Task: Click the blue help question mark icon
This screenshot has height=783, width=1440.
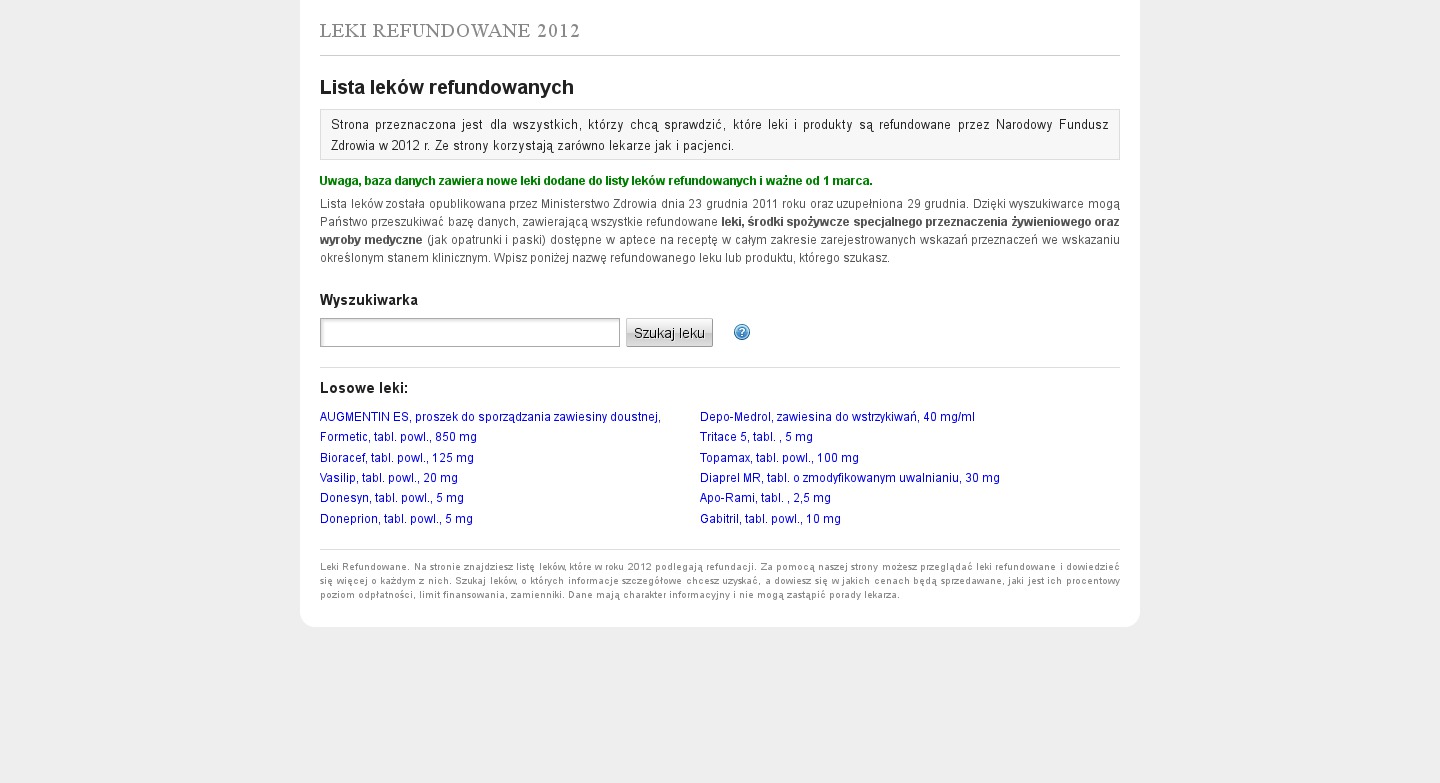Action: pos(741,332)
